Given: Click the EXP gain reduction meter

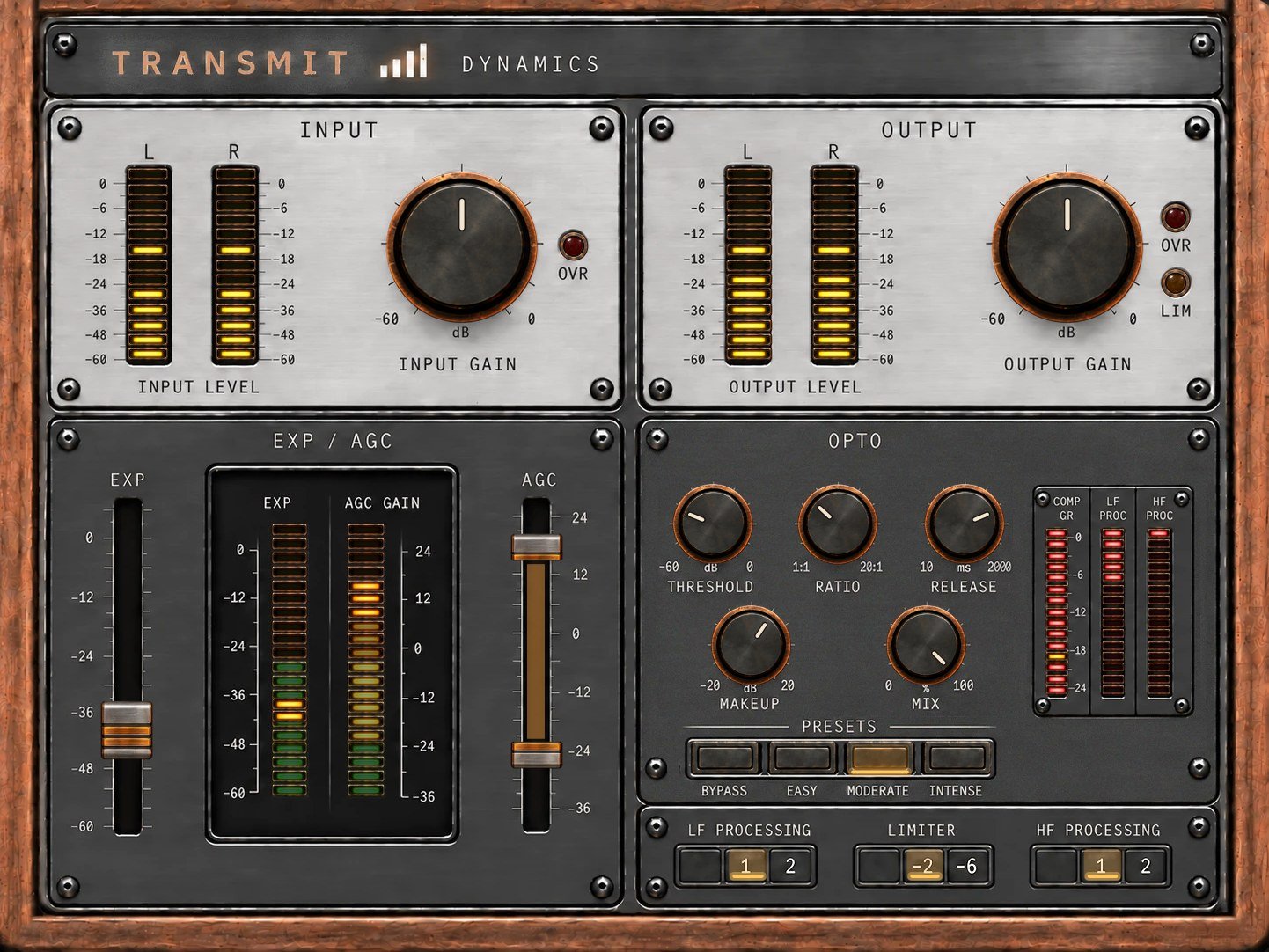Looking at the screenshot, I should [x=290, y=660].
